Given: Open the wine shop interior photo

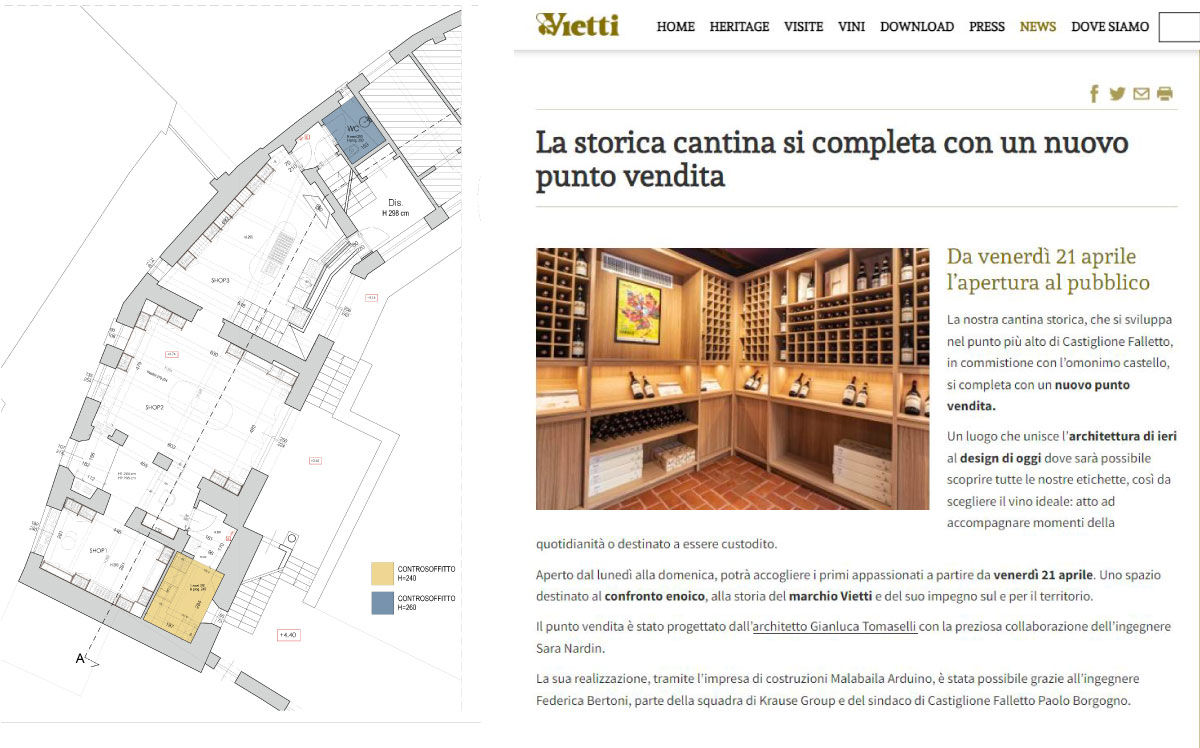Looking at the screenshot, I should coord(732,379).
